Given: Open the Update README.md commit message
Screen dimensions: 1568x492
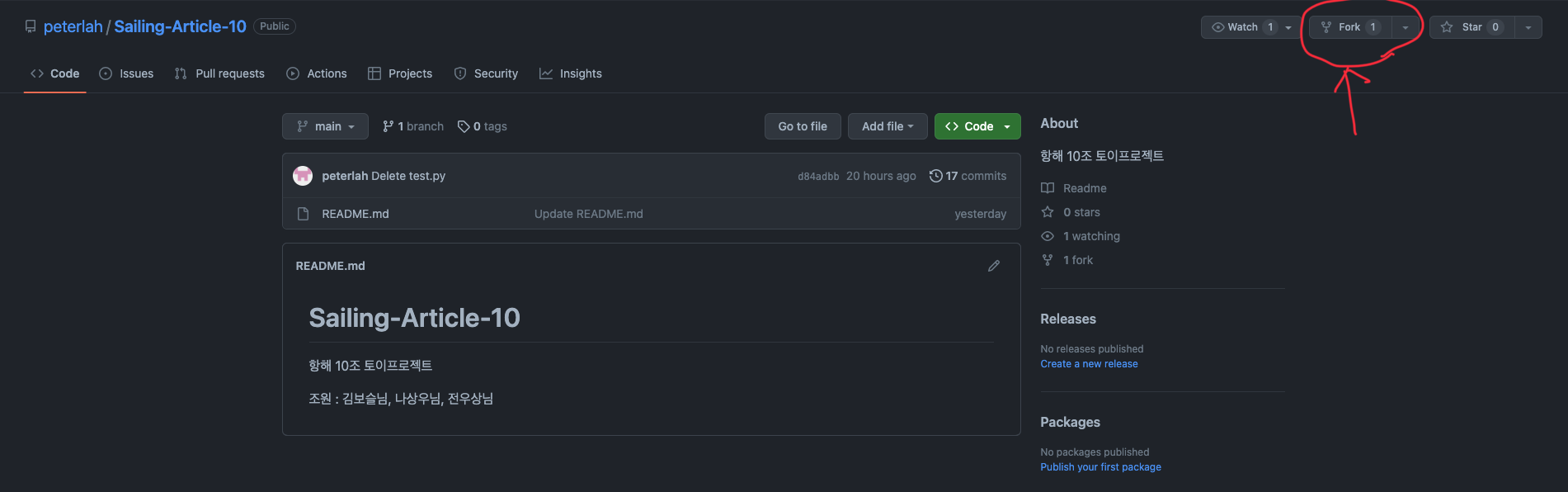Looking at the screenshot, I should click(x=589, y=214).
